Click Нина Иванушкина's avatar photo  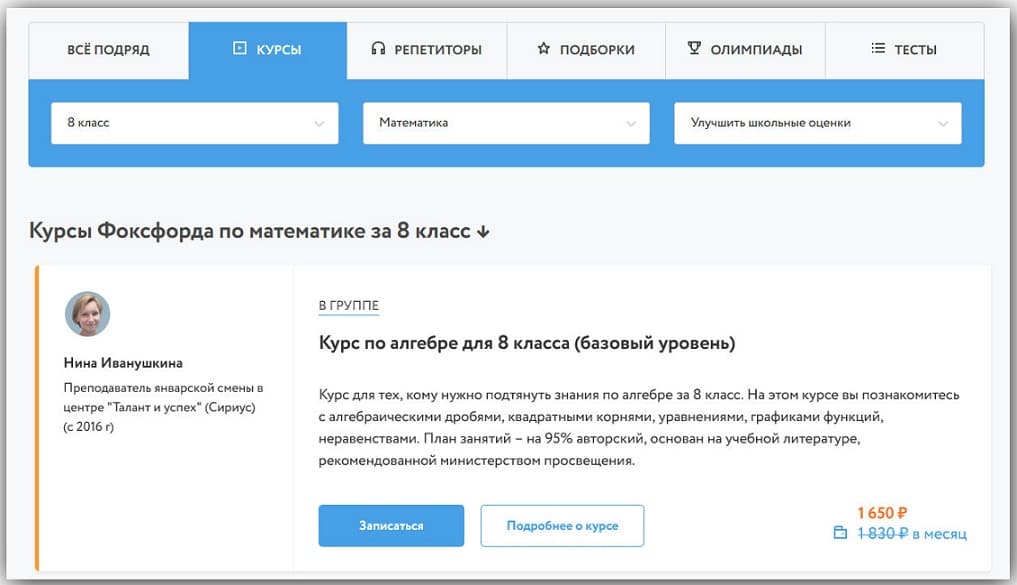pos(88,314)
